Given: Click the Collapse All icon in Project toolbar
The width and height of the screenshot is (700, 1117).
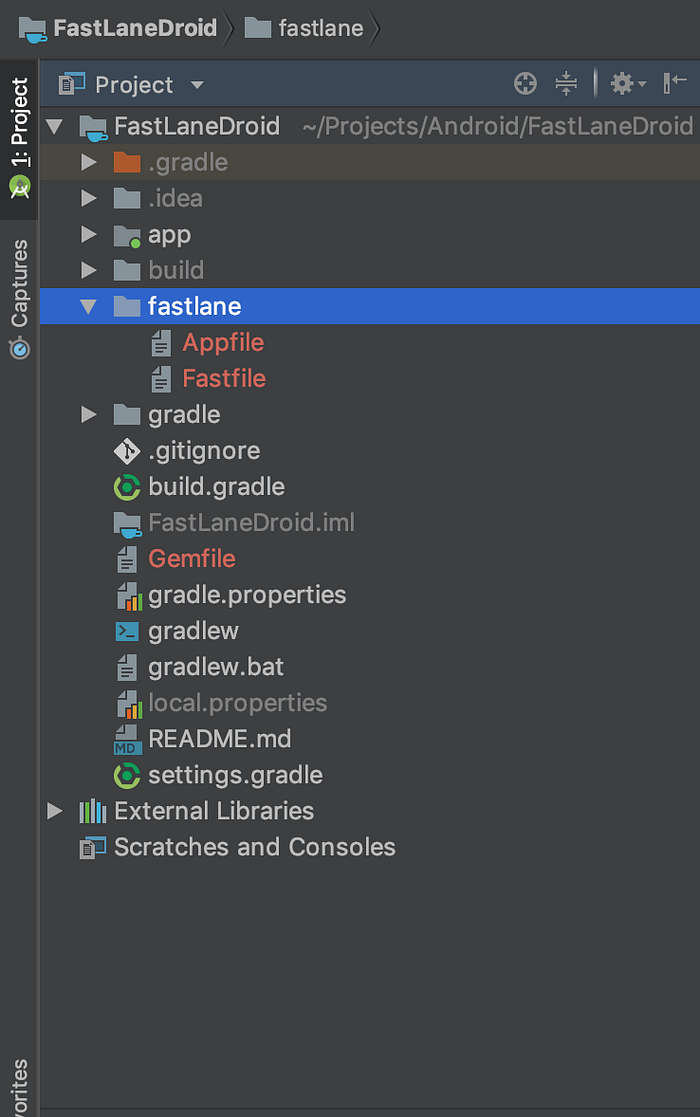Looking at the screenshot, I should pos(566,84).
